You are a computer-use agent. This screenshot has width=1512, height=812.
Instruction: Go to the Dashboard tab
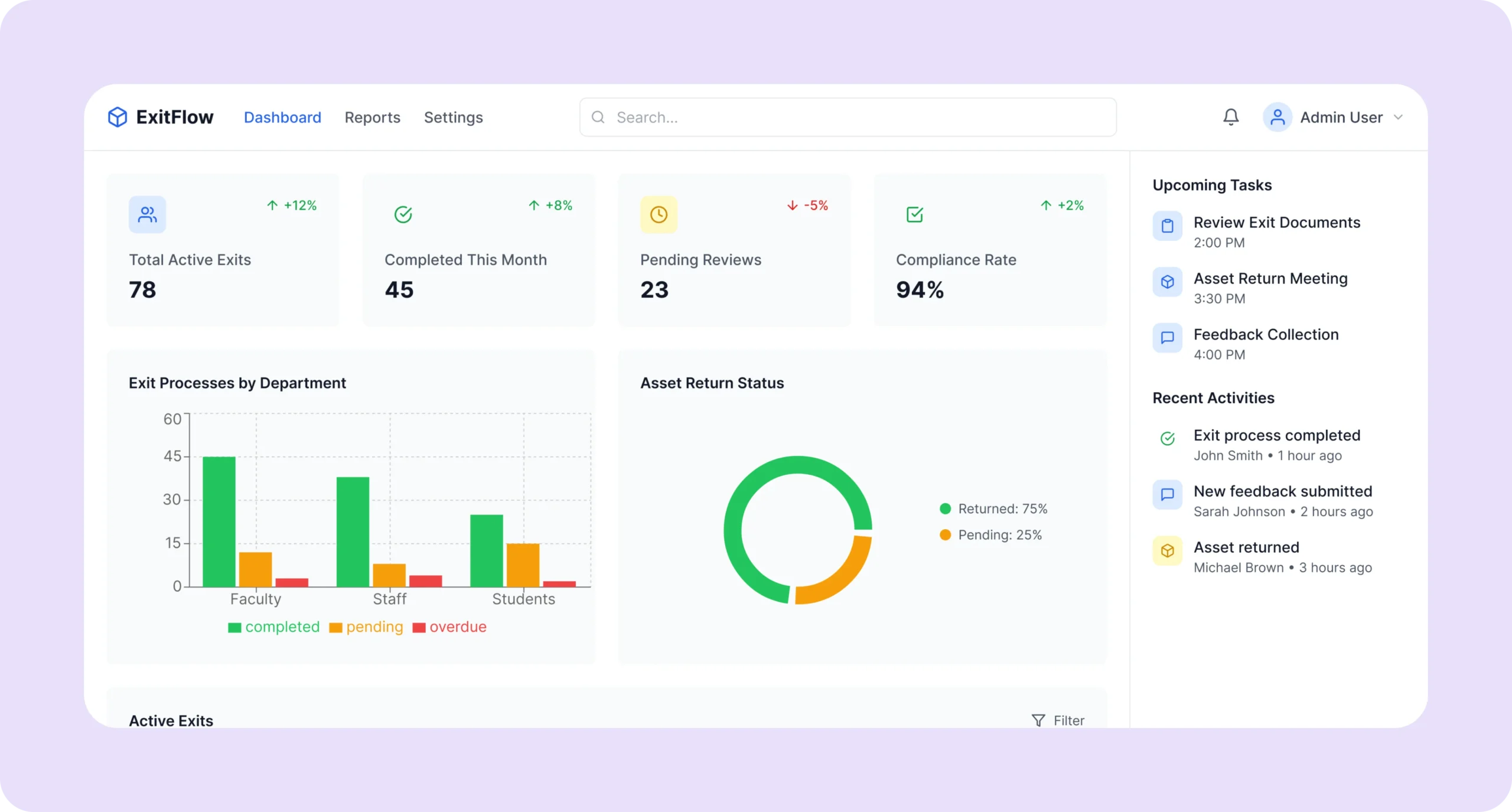point(282,118)
